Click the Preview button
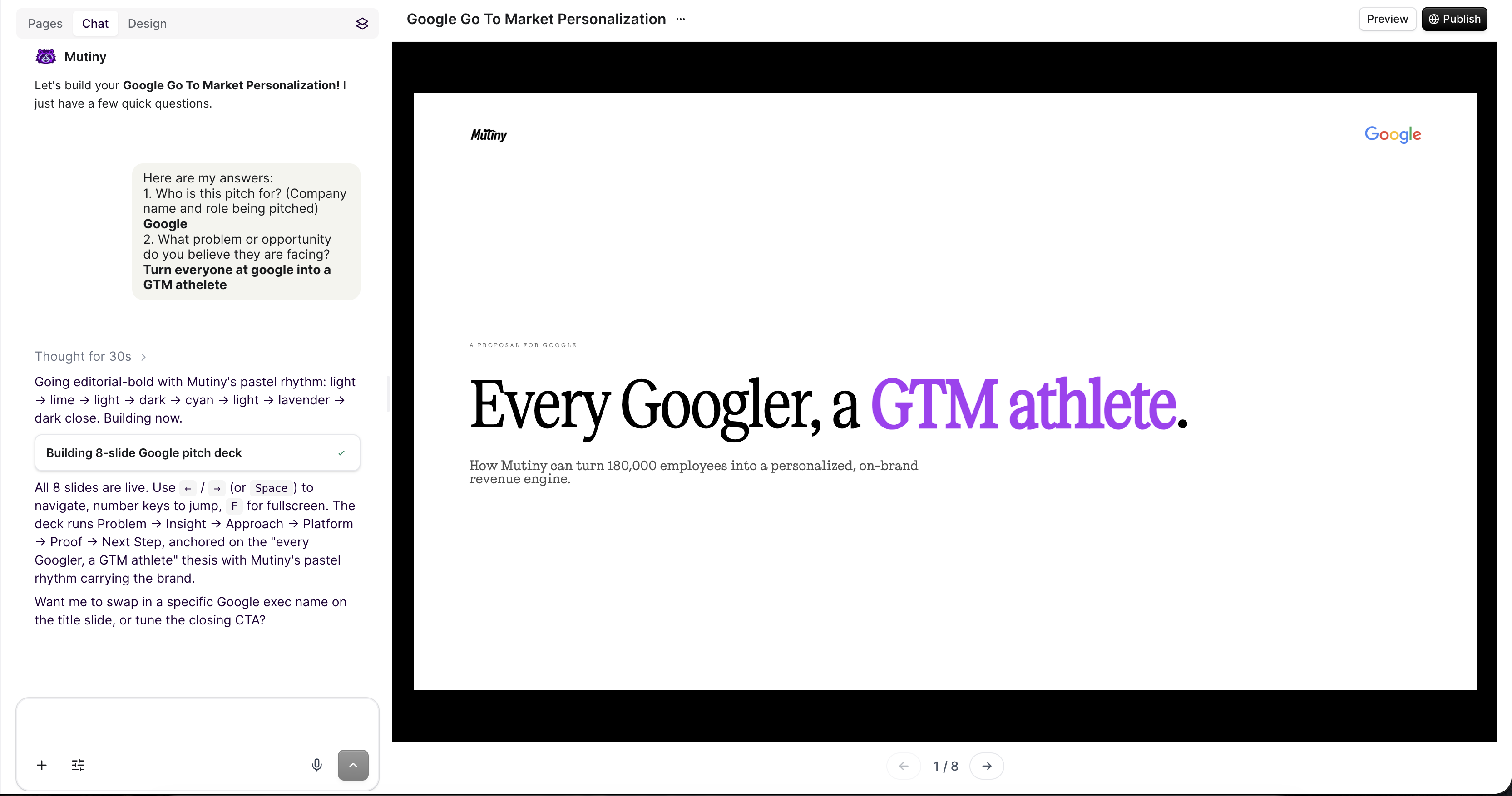 (1387, 19)
